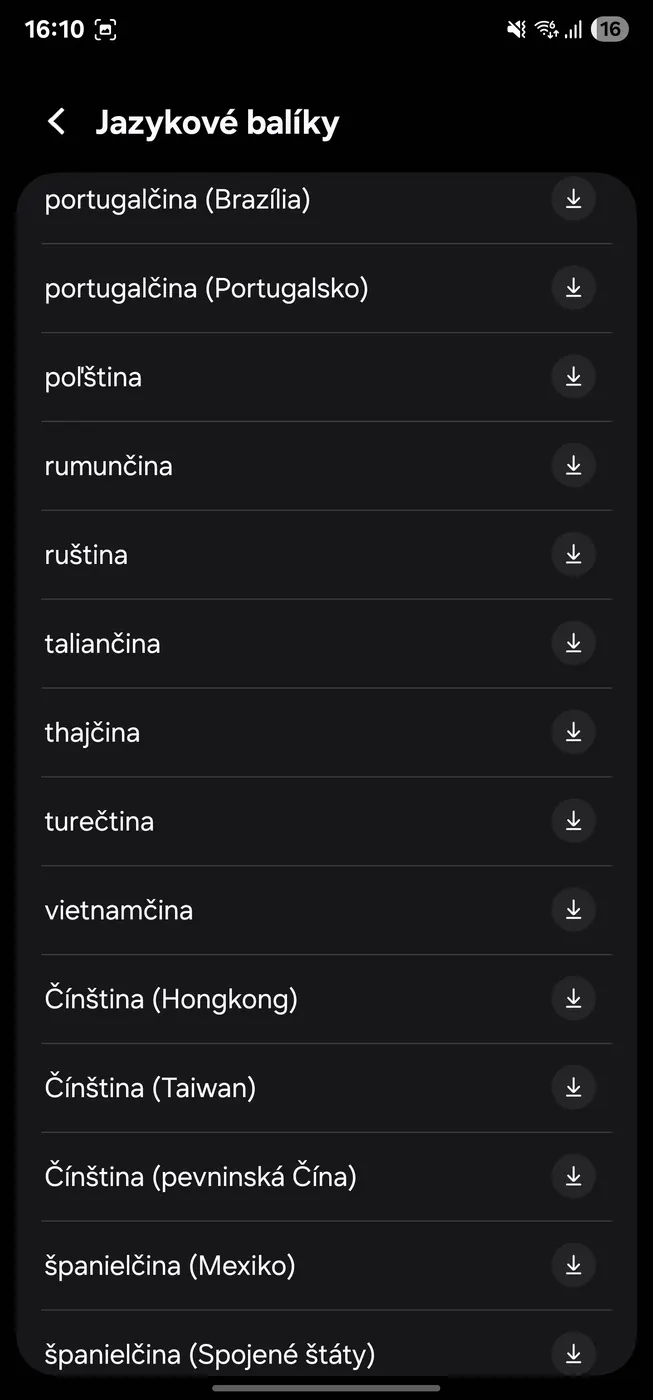Download the vietnamčina language pack
The image size is (653, 1400).
573,910
